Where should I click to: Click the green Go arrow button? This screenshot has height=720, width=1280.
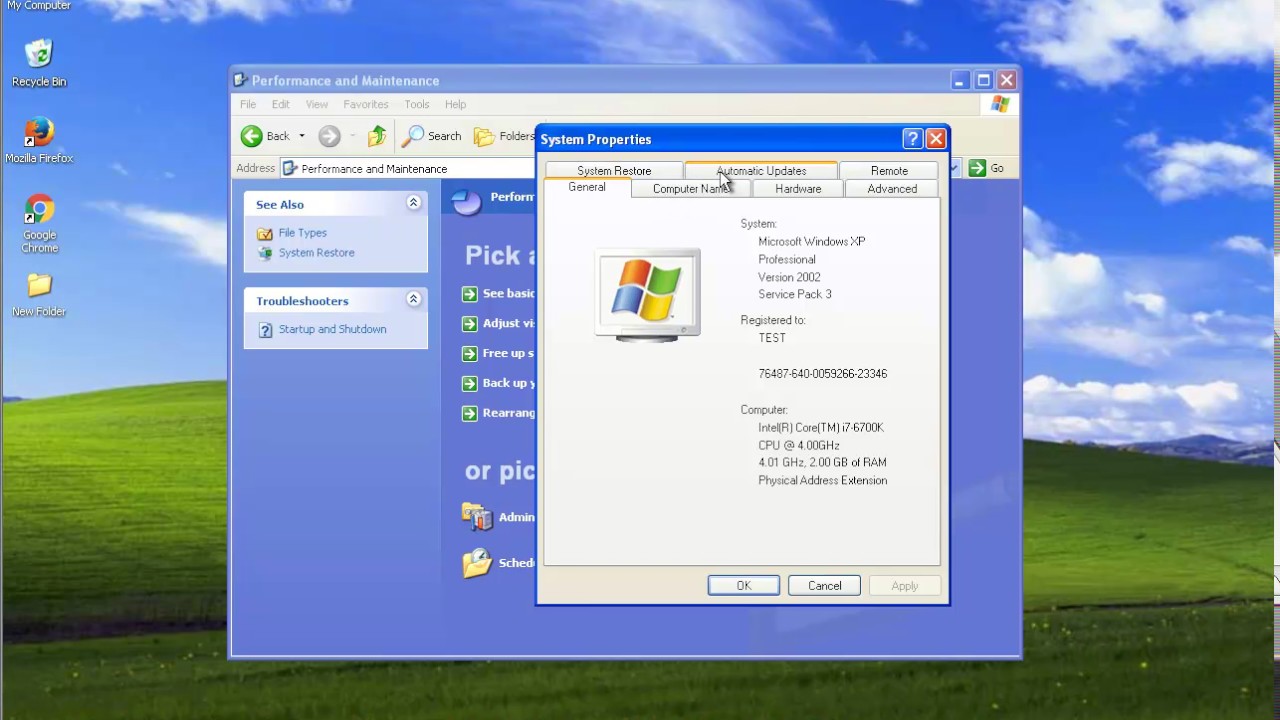977,168
